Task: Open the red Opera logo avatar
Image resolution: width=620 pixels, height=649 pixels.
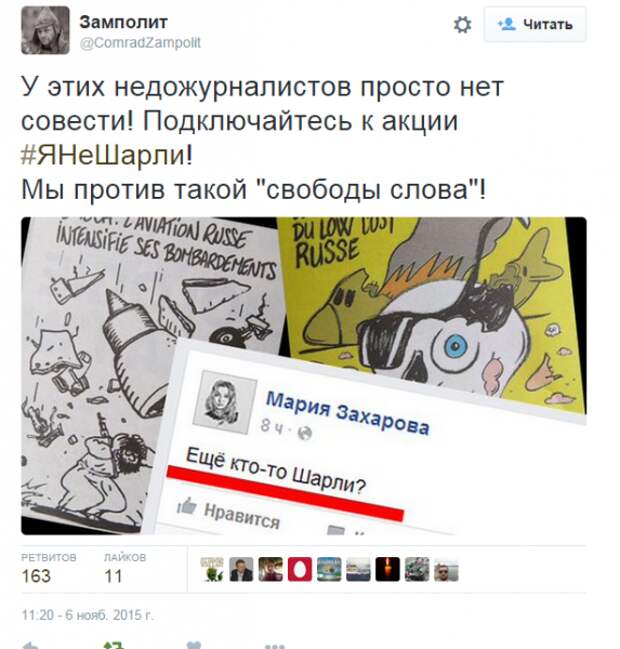Action: 300,569
